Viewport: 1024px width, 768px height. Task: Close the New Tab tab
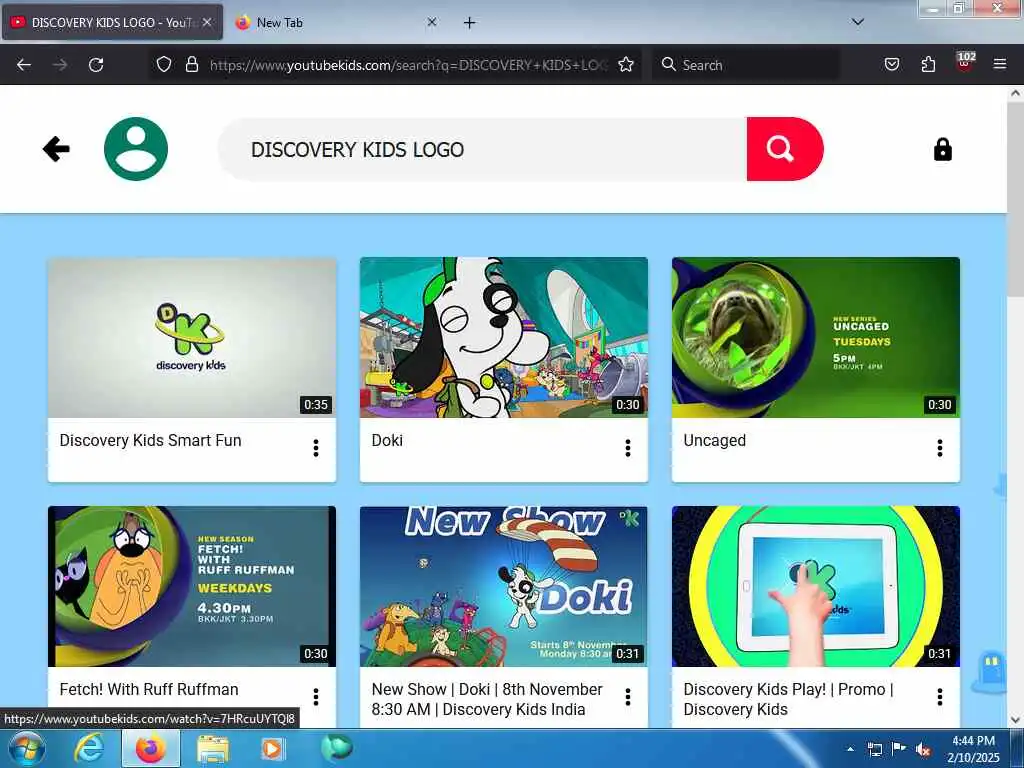[432, 22]
